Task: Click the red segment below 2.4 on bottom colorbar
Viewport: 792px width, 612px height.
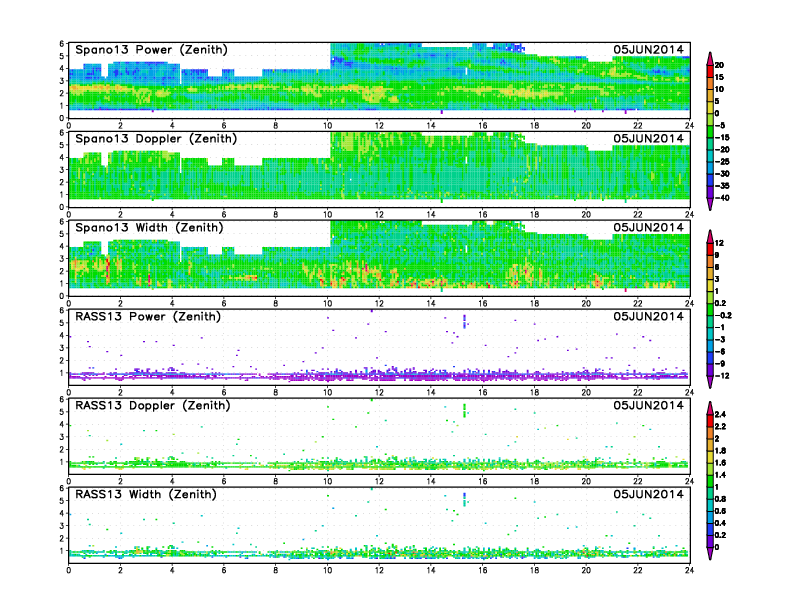Action: point(710,421)
